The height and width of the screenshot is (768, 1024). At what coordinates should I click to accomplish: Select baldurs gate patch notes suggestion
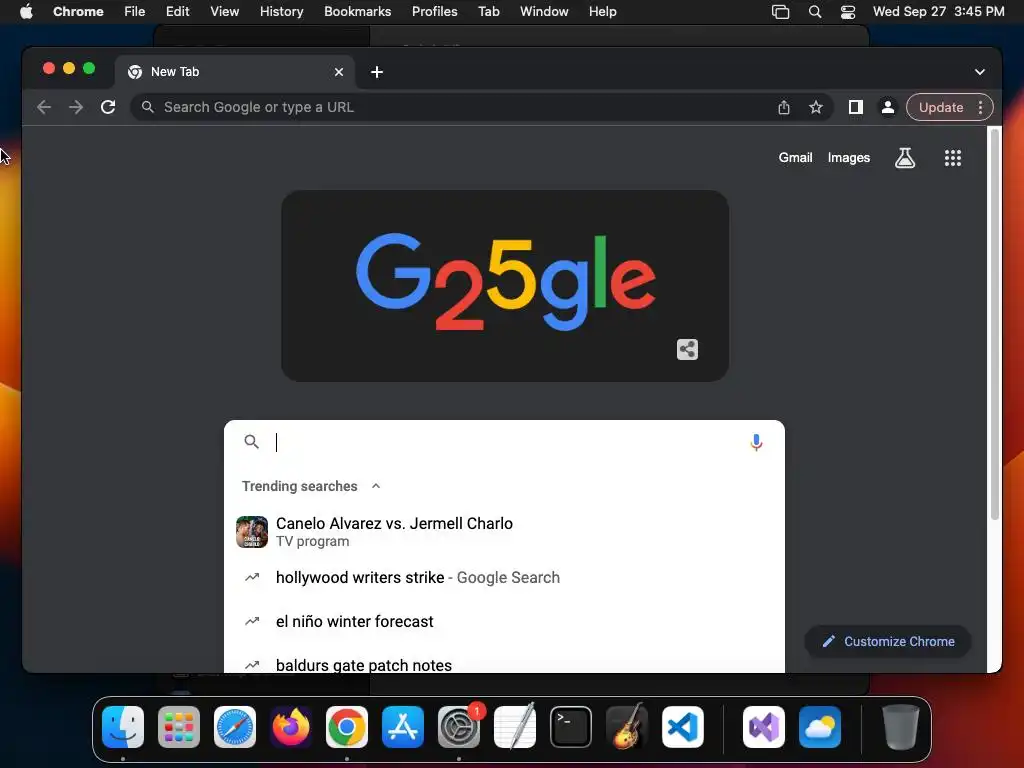(504, 661)
